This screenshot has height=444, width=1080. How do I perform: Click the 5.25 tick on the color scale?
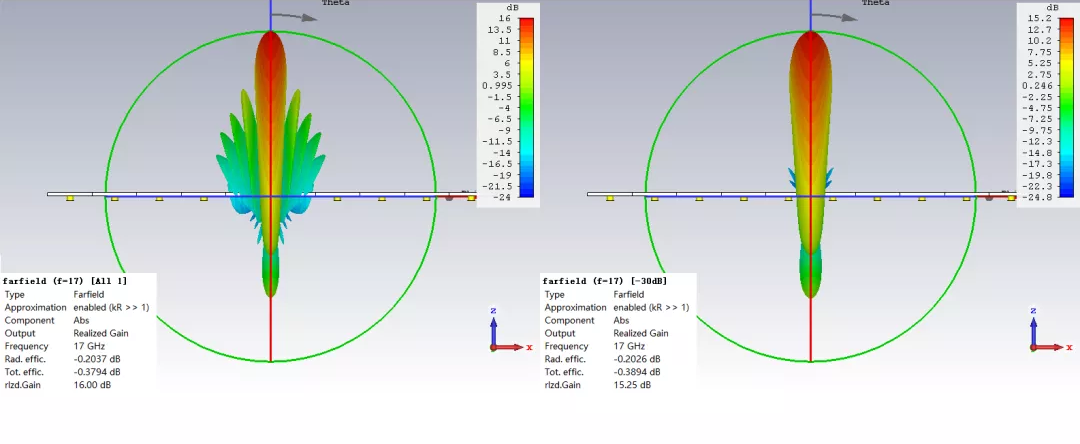(x=1039, y=63)
